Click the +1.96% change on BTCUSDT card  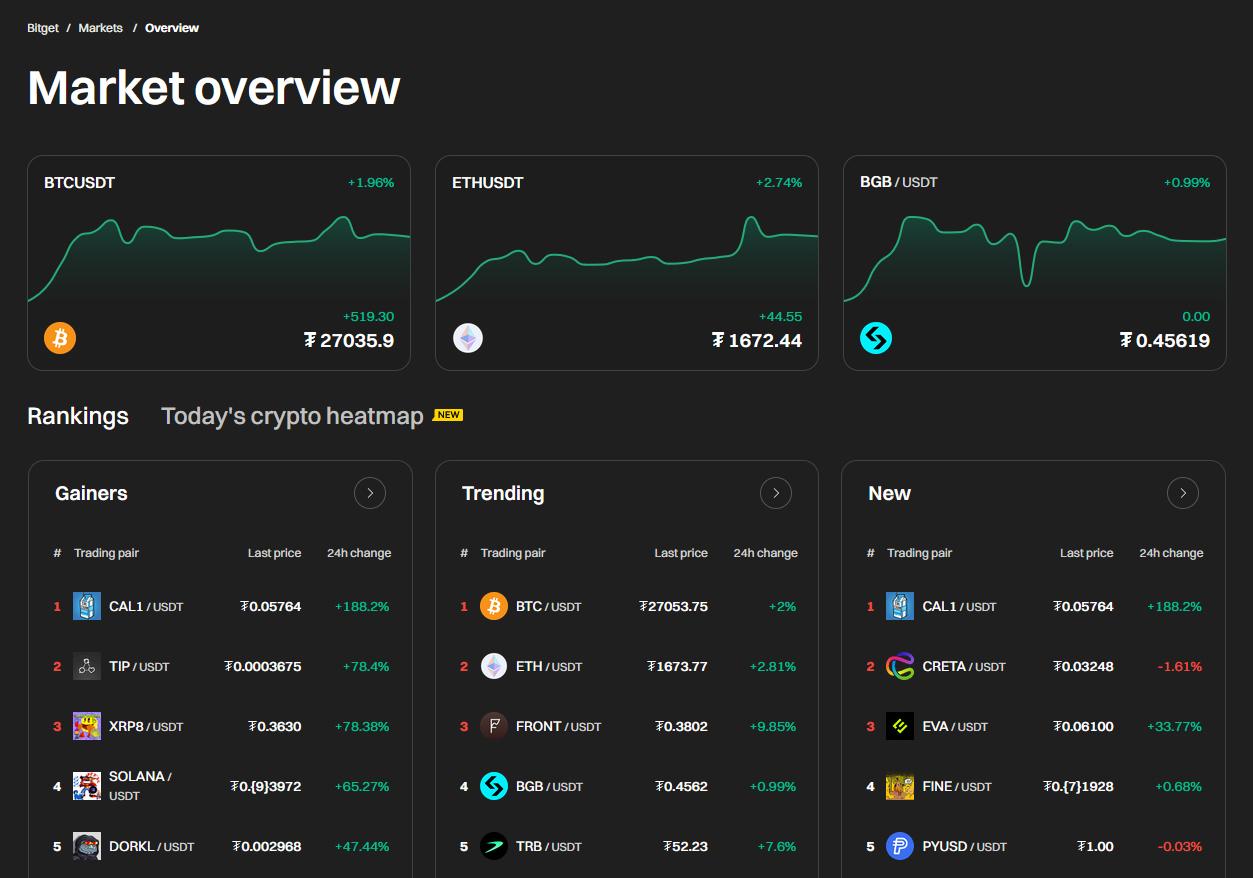click(x=371, y=182)
